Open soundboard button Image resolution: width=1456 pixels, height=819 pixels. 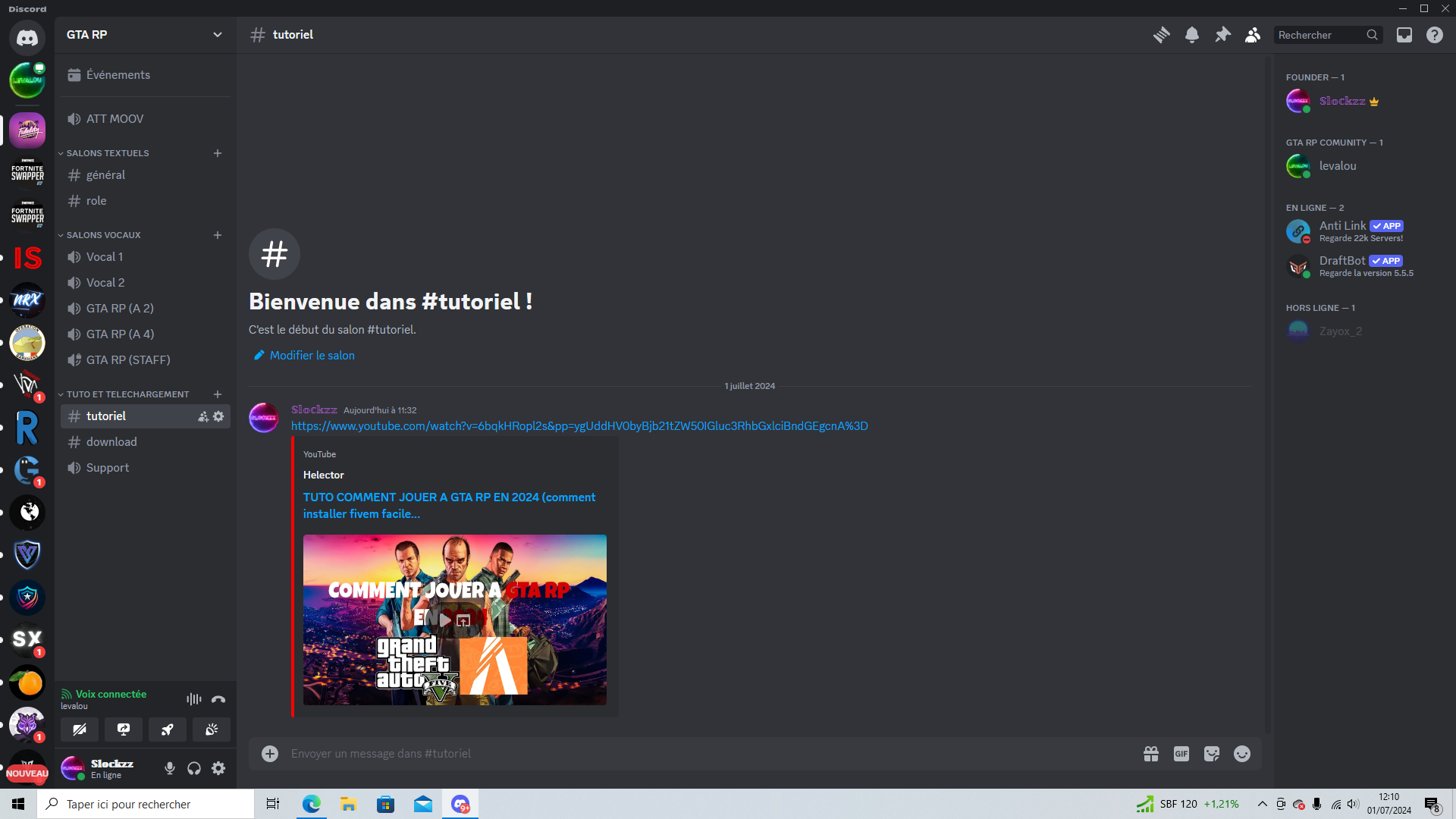pyautogui.click(x=212, y=730)
